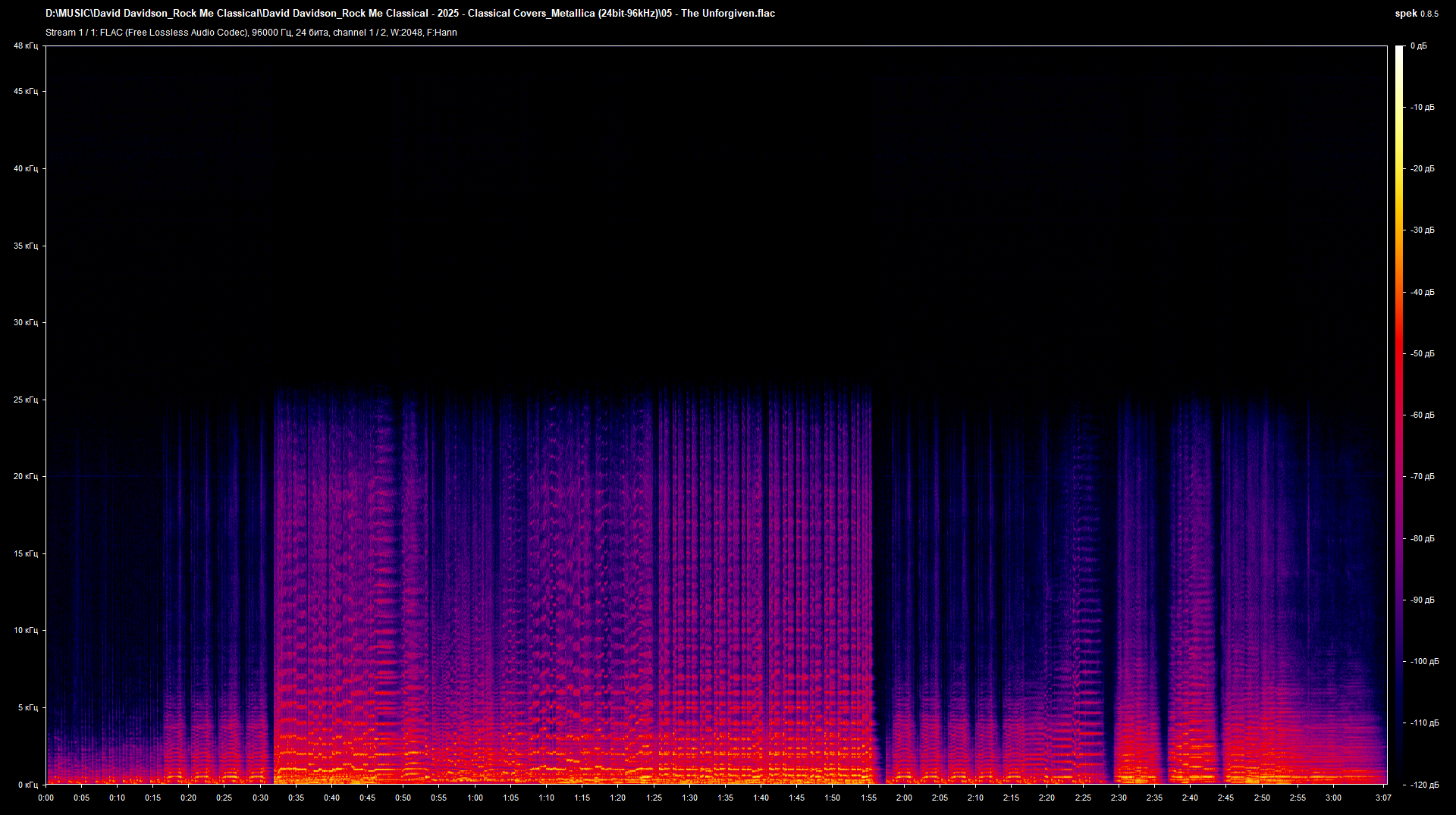Image resolution: width=1456 pixels, height=815 pixels.
Task: Click the 48 кГц frequency axis label
Action: point(26,46)
